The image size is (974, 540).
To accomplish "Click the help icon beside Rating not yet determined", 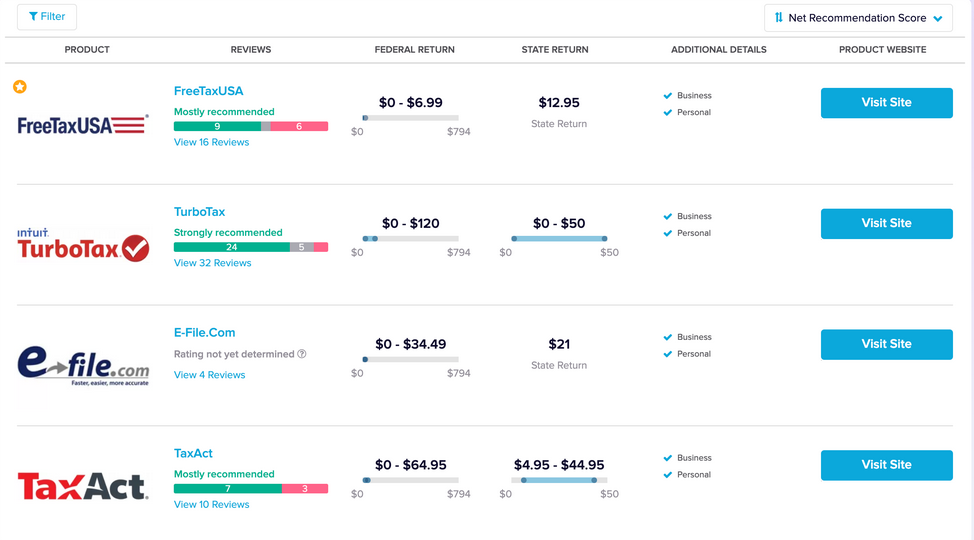I will pos(302,354).
